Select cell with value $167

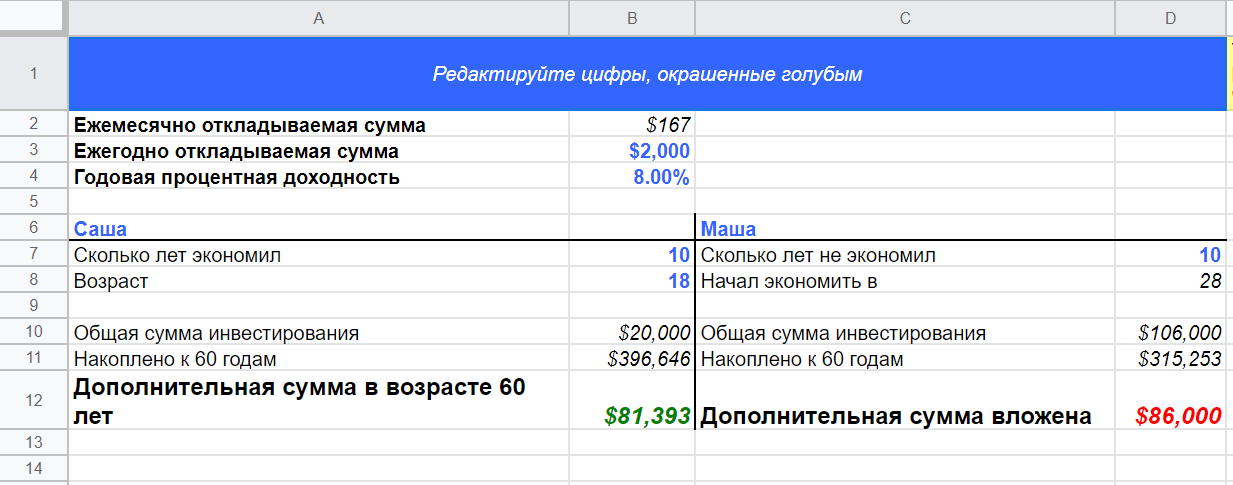[632, 125]
